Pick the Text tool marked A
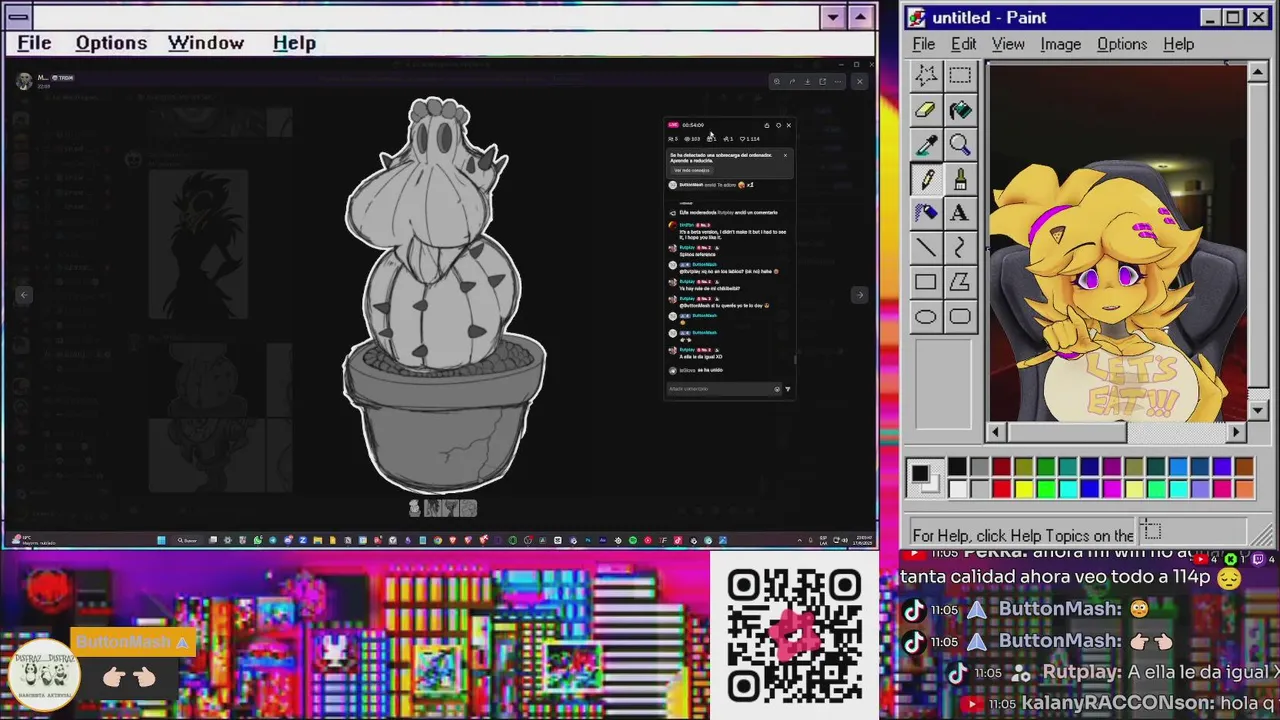 (960, 213)
